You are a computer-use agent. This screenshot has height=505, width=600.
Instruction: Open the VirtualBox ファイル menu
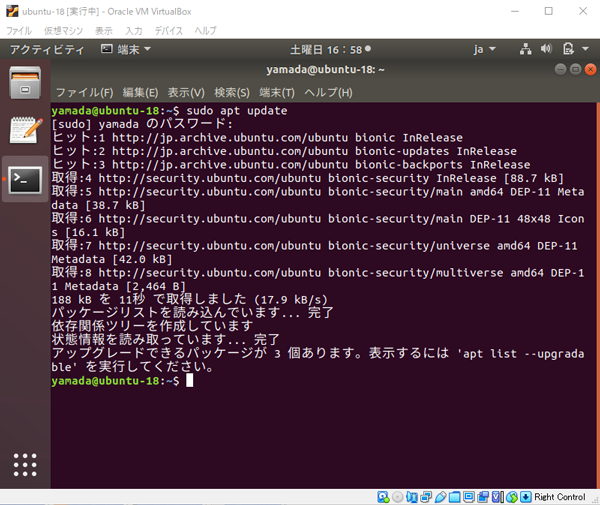(19, 31)
